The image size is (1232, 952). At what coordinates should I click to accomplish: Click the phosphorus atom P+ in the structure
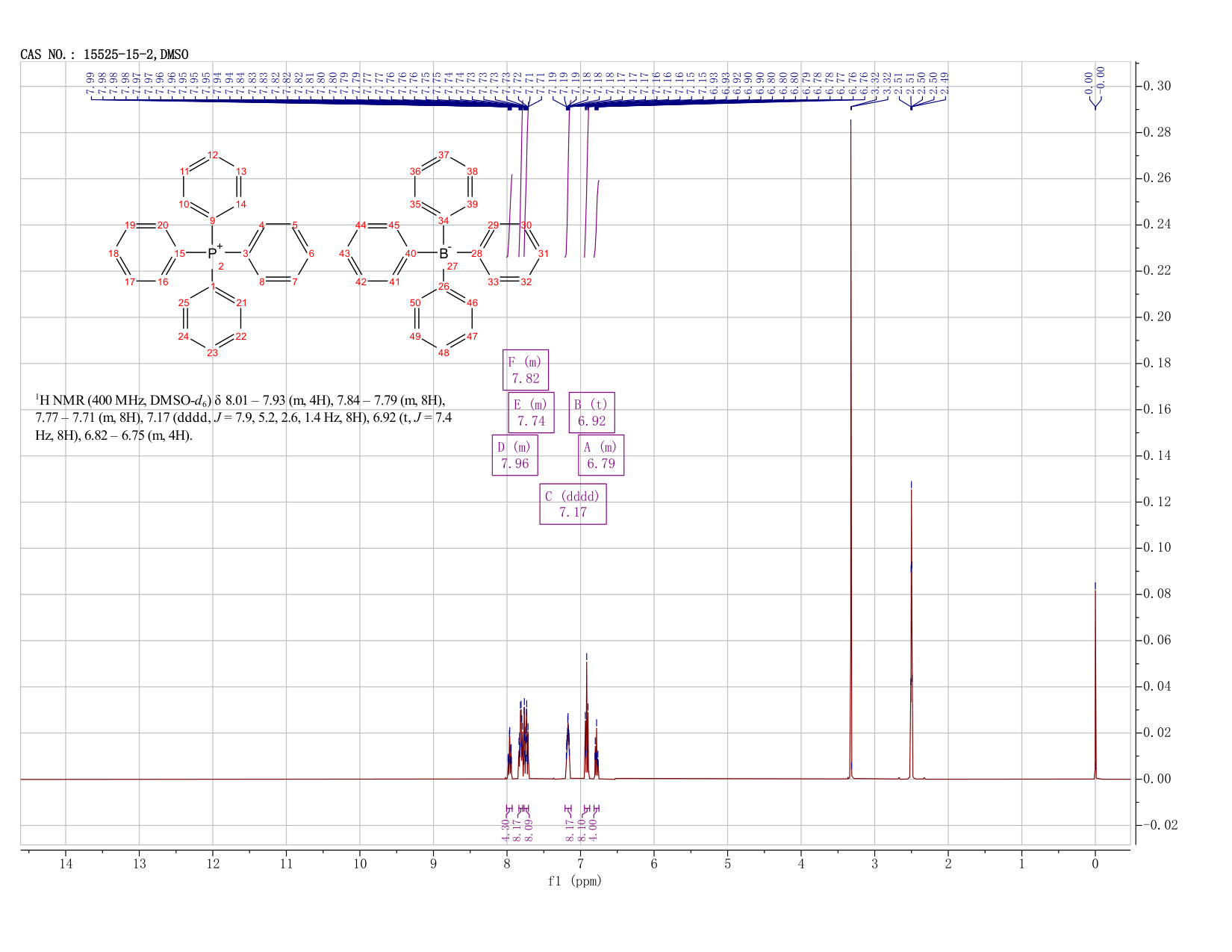click(x=214, y=253)
